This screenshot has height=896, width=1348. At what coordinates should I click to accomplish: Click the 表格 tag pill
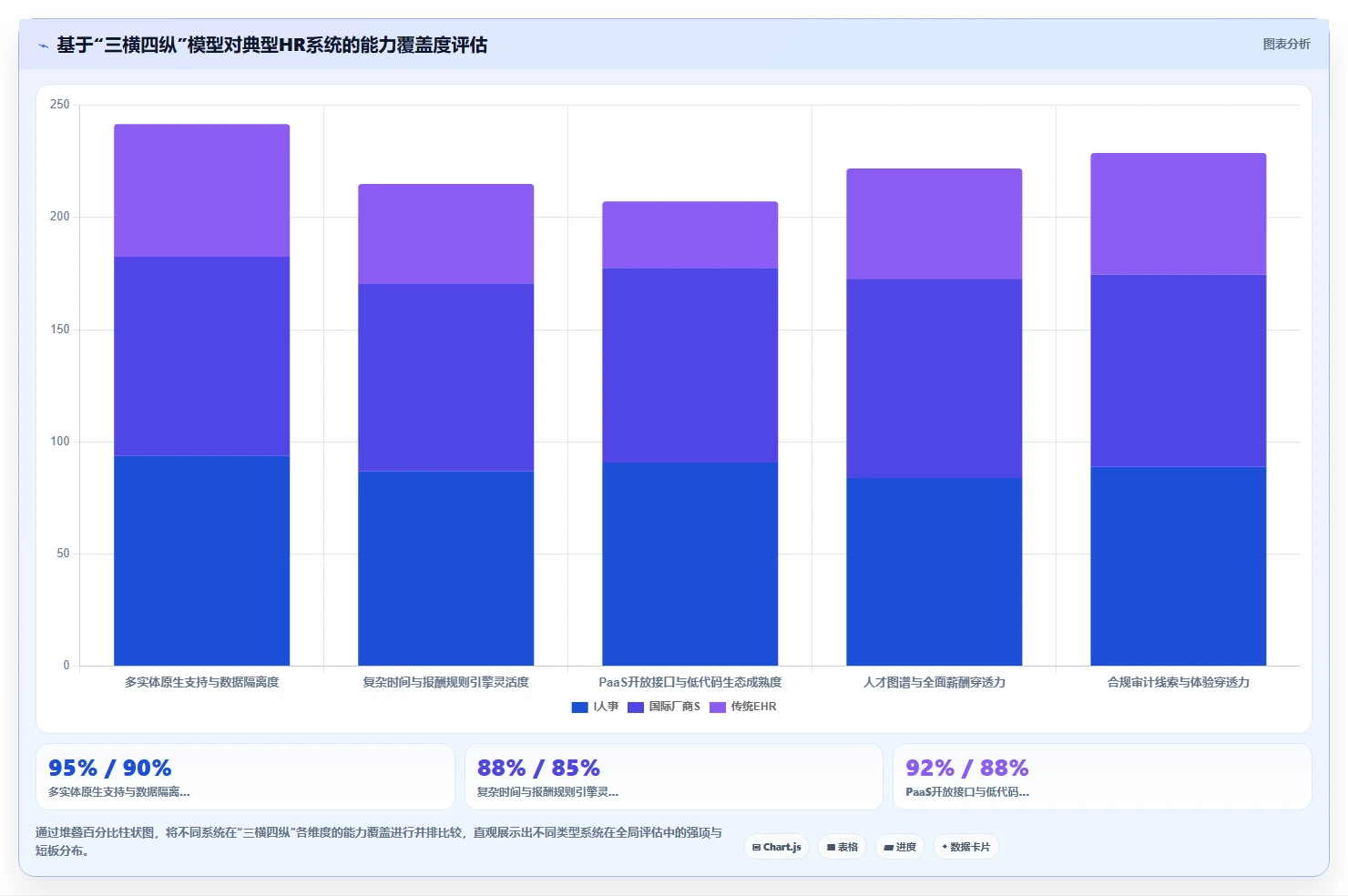[842, 847]
